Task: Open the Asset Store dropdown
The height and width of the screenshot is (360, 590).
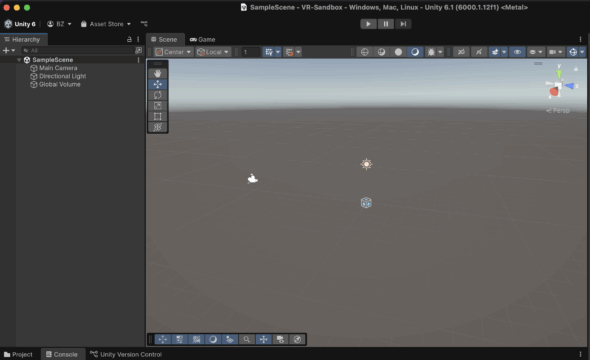Action: click(x=105, y=24)
